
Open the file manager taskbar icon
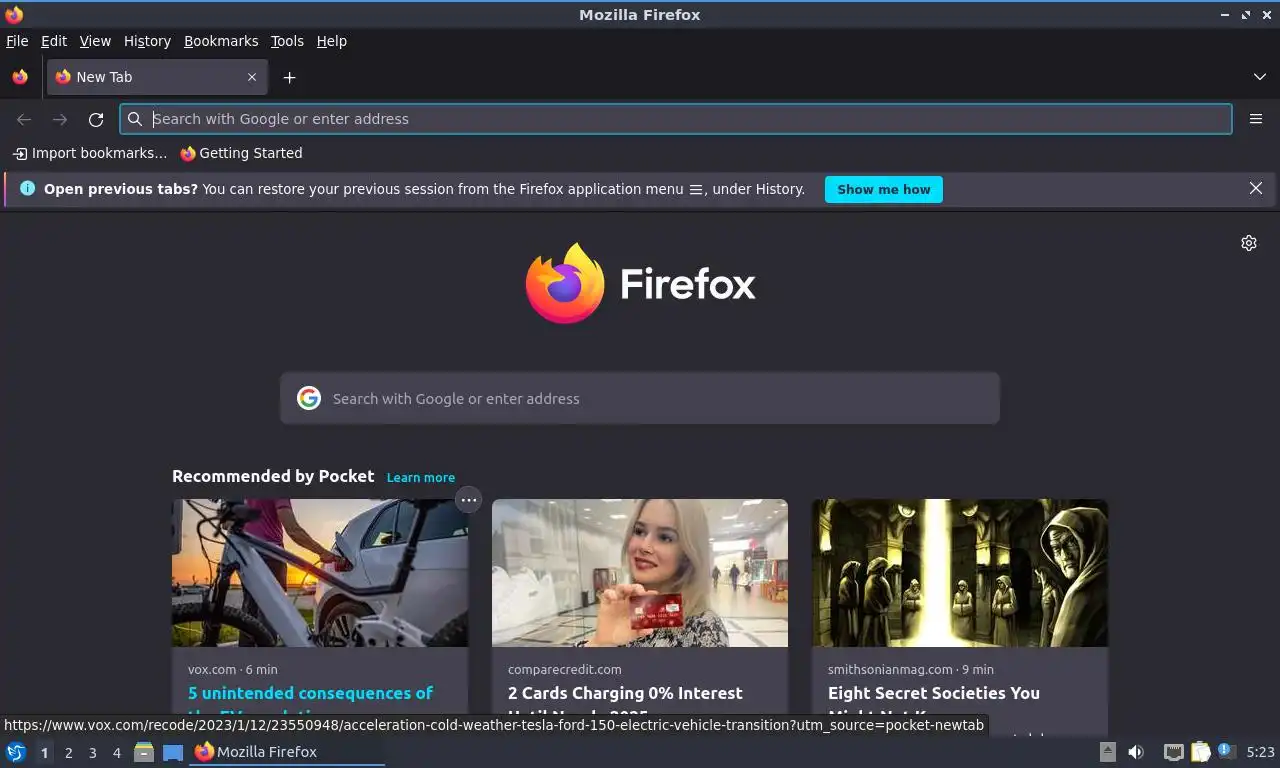click(x=144, y=752)
